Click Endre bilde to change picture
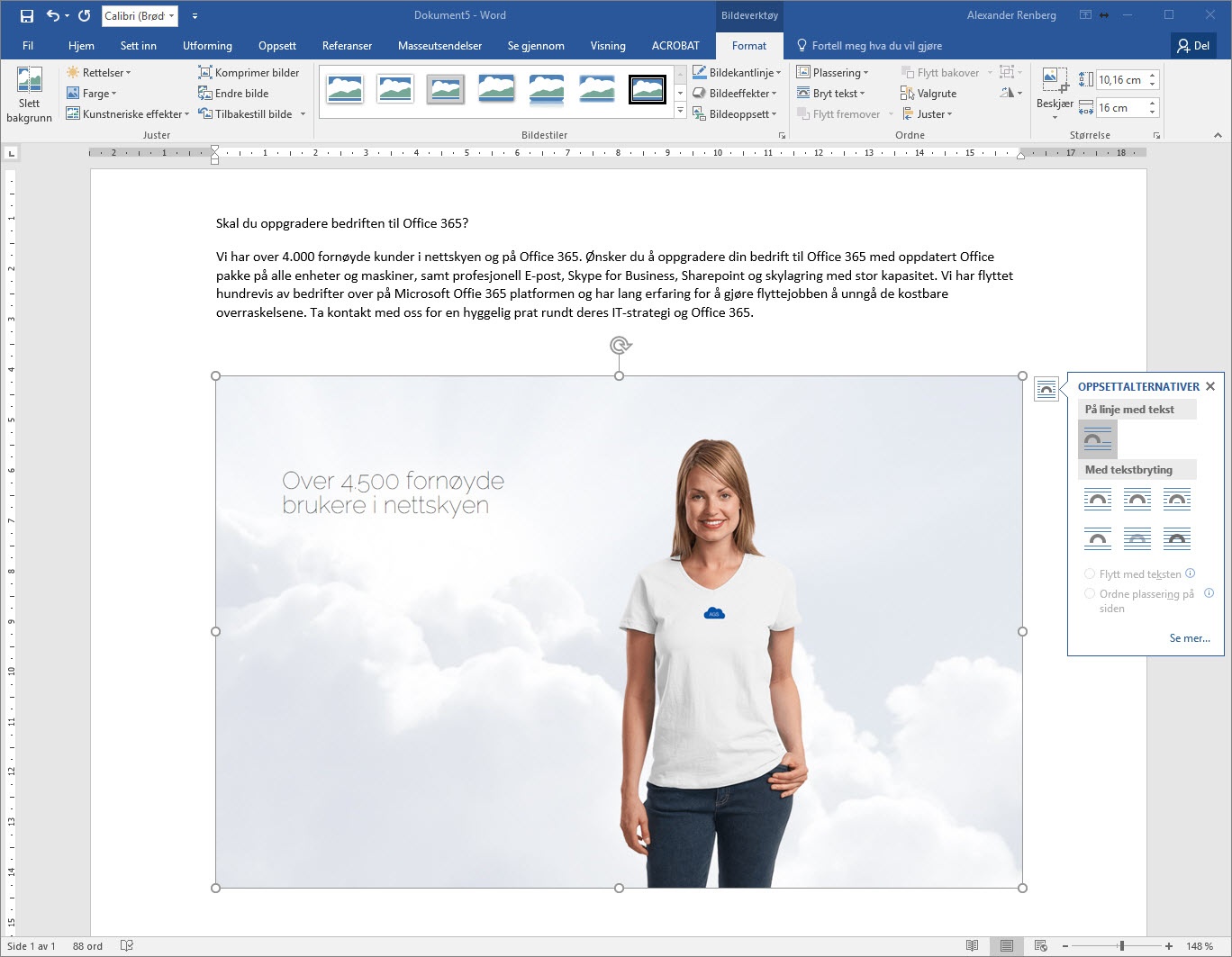This screenshot has width=1232, height=957. [x=233, y=93]
